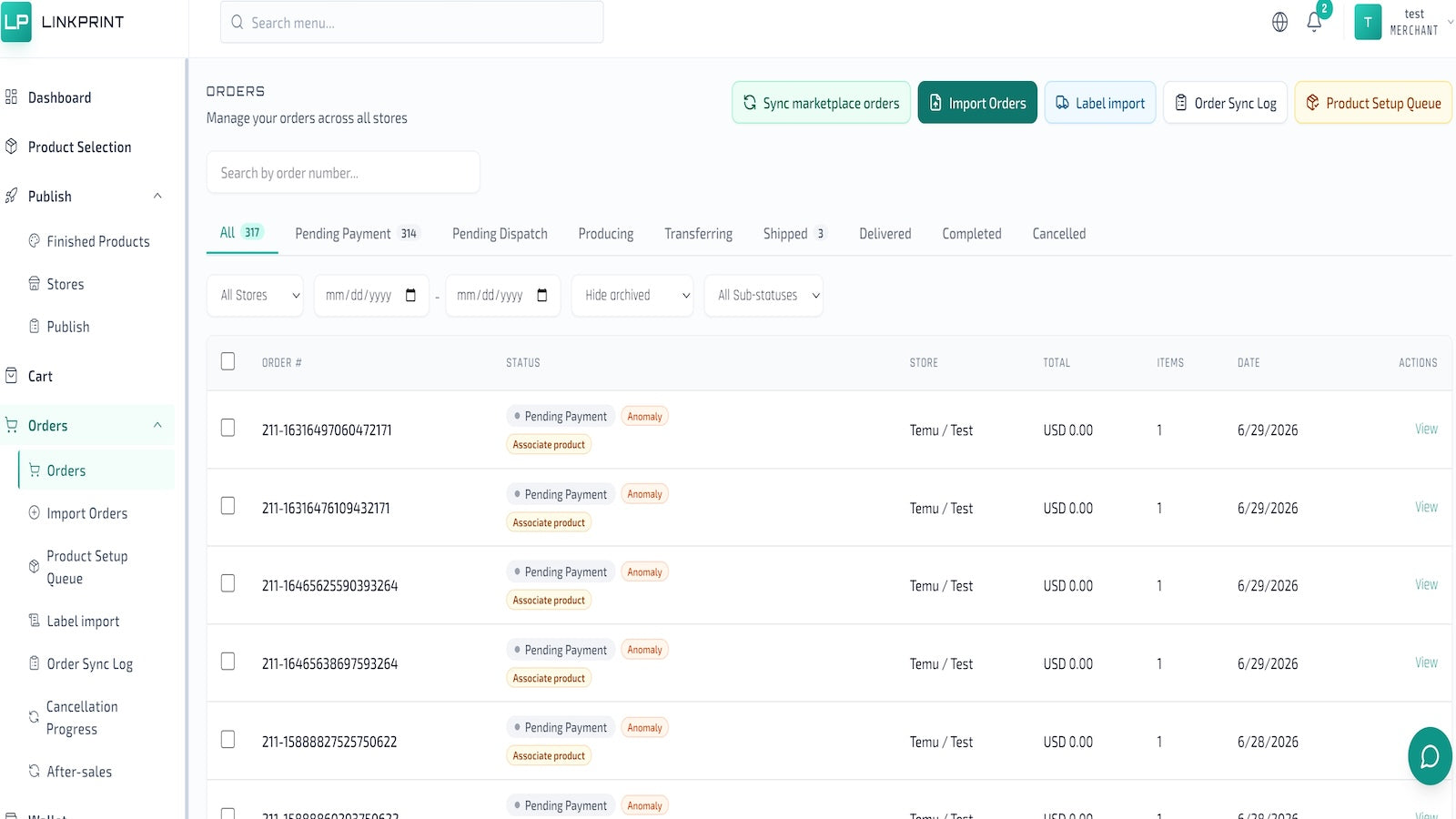
Task: Expand the merchant account menu chevron
Action: click(1450, 22)
